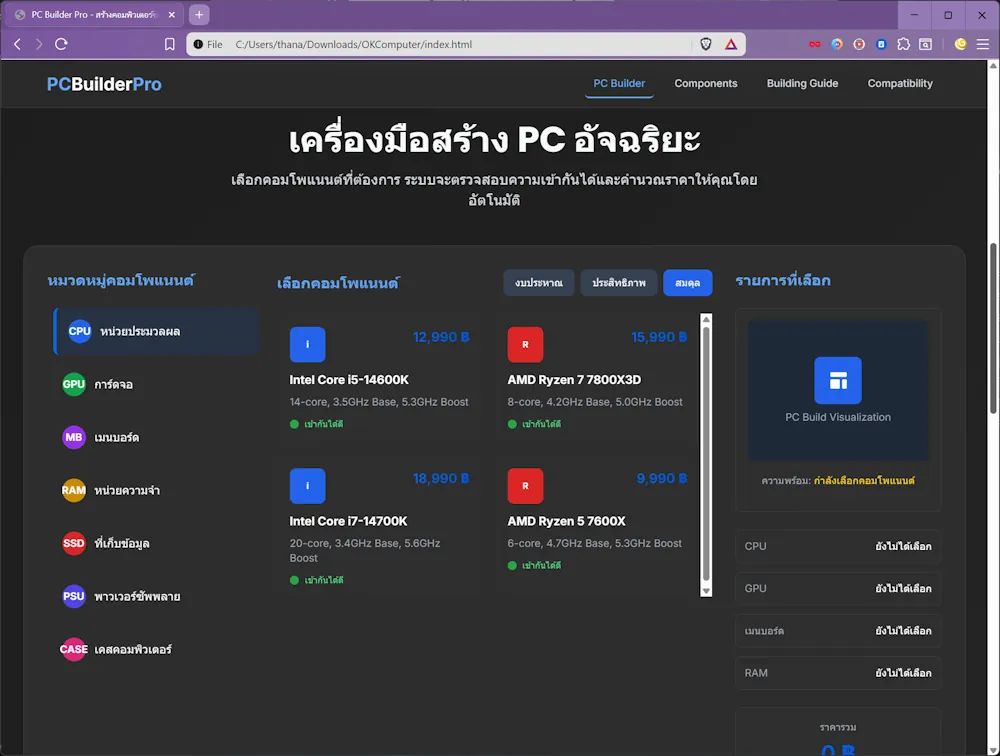Open the Compatibility nav tab

click(x=900, y=84)
